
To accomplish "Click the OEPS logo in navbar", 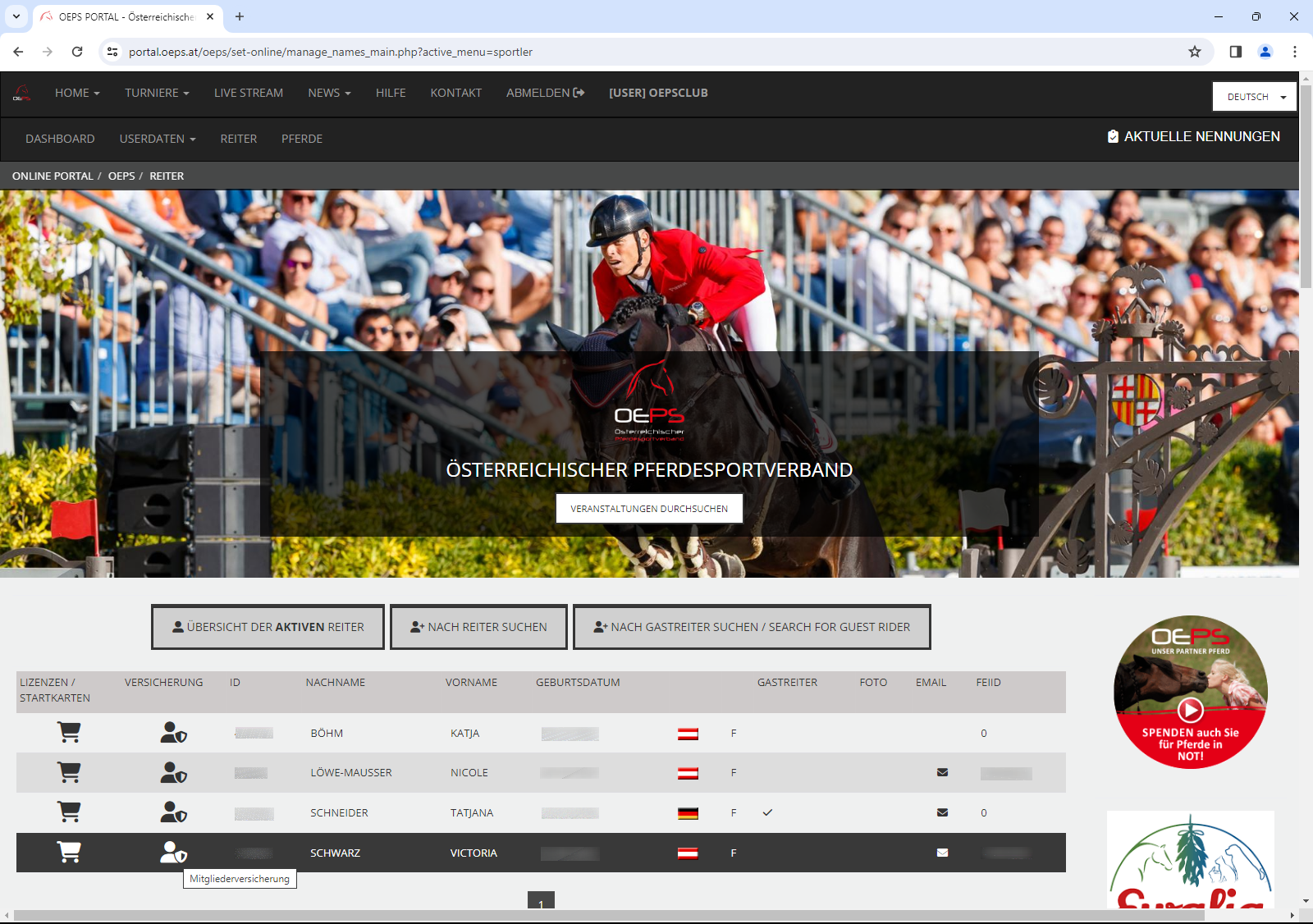I will (22, 93).
